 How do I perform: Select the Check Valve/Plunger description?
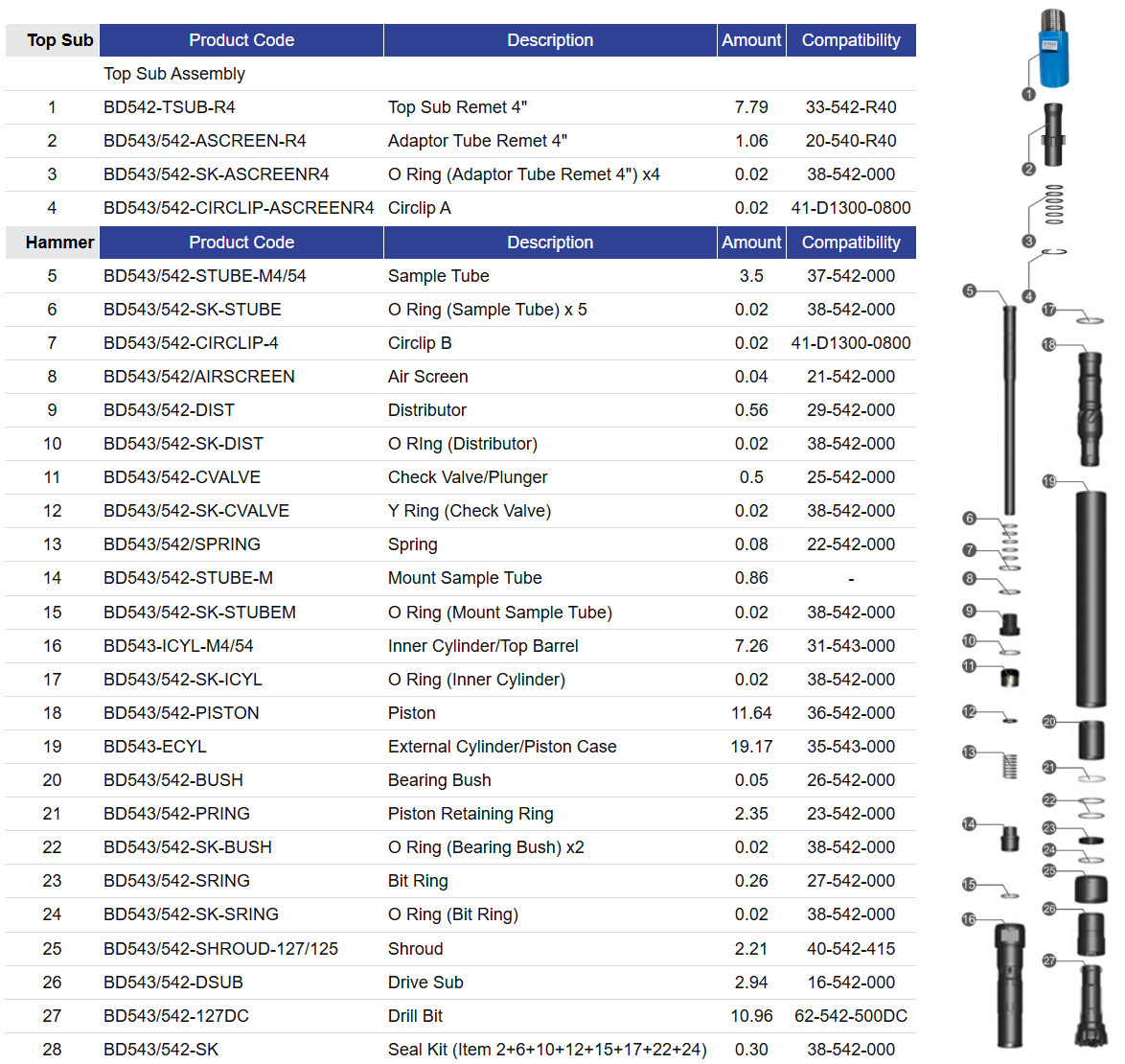(x=468, y=477)
